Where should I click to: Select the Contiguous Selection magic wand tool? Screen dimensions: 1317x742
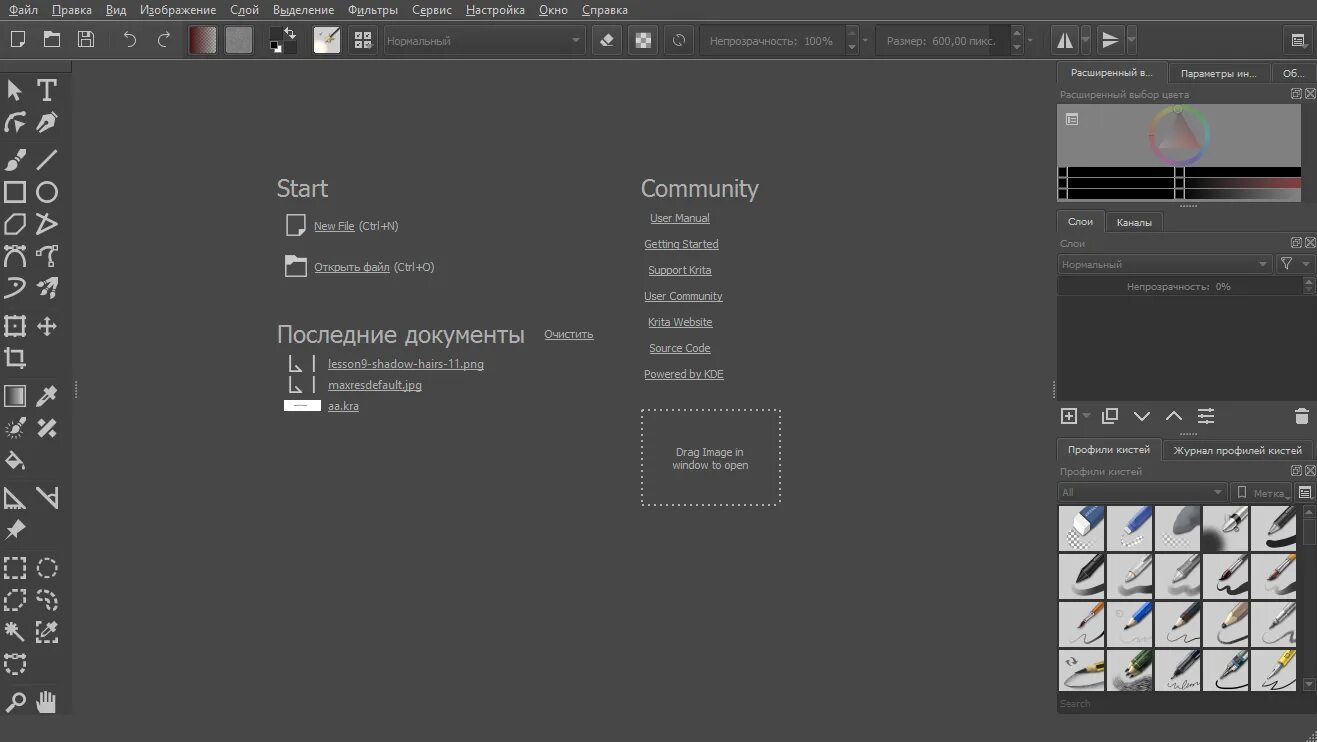(x=15, y=631)
